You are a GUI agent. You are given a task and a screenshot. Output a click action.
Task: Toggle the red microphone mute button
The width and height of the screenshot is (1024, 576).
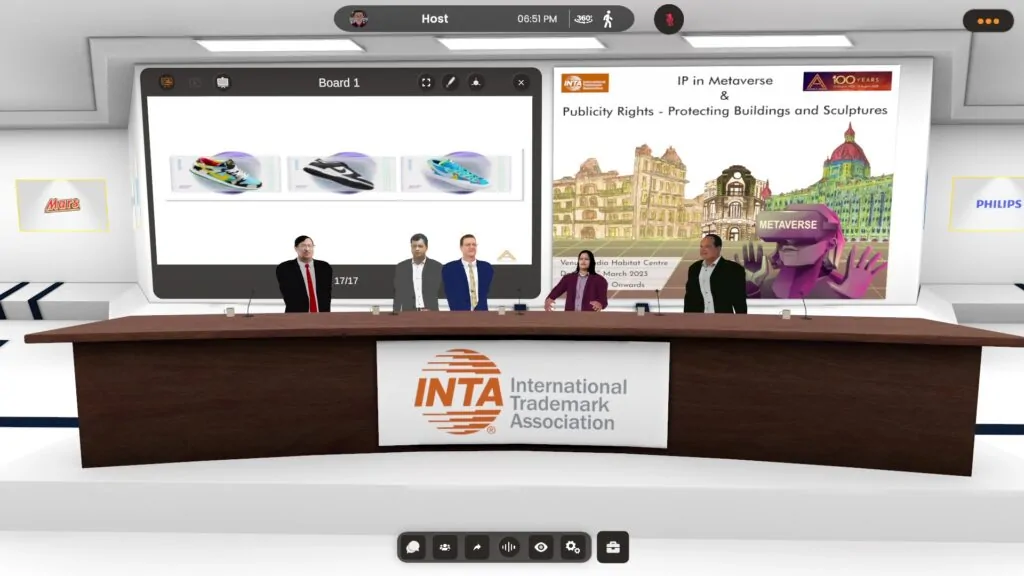669,20
